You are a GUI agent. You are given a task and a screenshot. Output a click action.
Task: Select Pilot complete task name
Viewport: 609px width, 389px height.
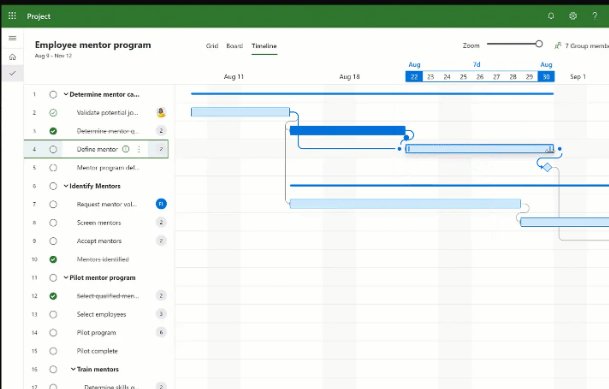97,351
